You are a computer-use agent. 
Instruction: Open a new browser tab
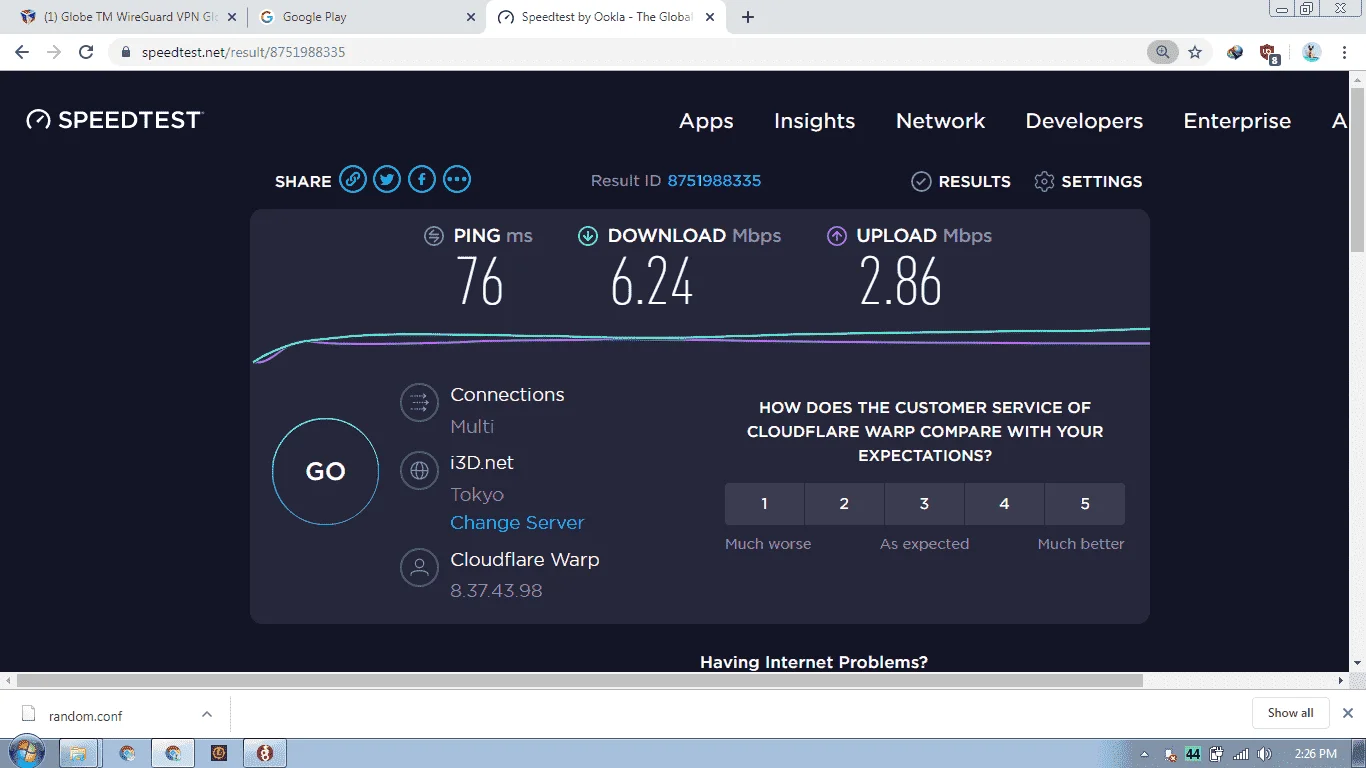[748, 17]
